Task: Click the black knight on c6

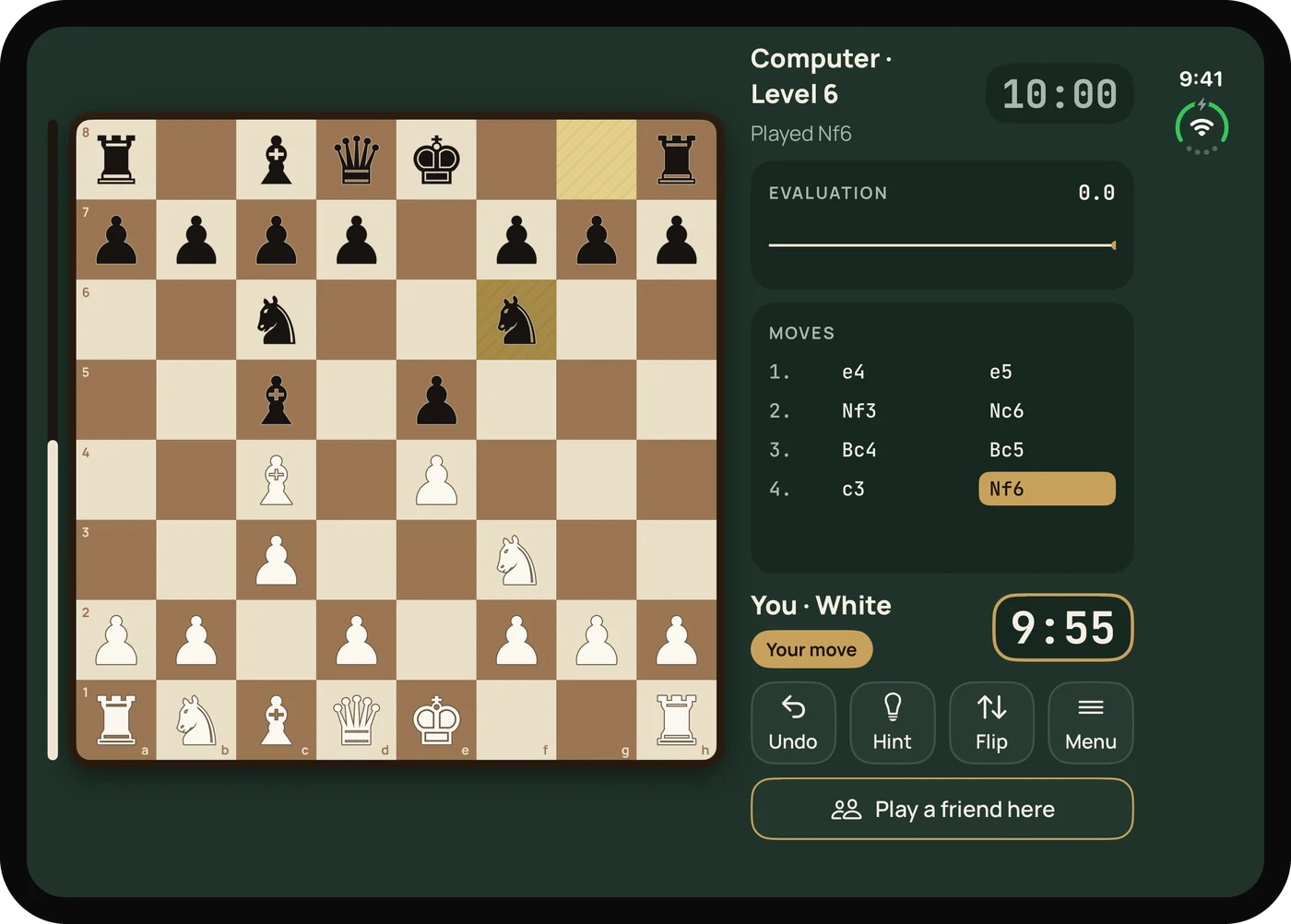Action: [x=277, y=320]
